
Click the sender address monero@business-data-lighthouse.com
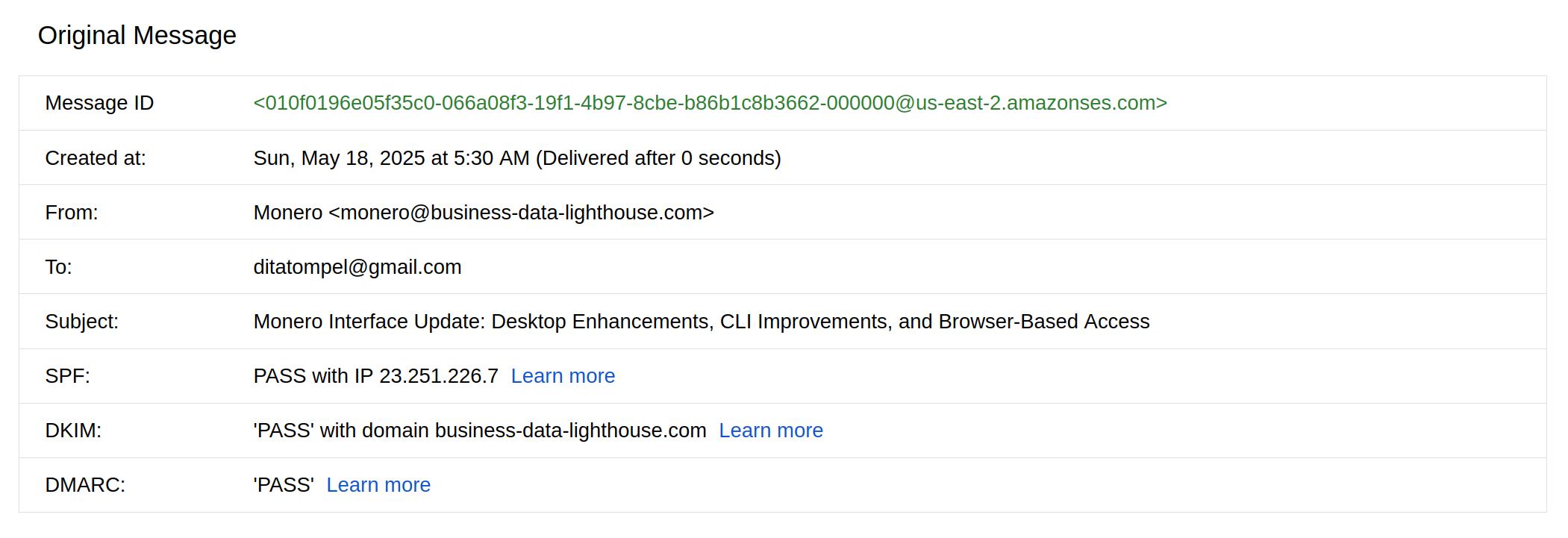521,213
